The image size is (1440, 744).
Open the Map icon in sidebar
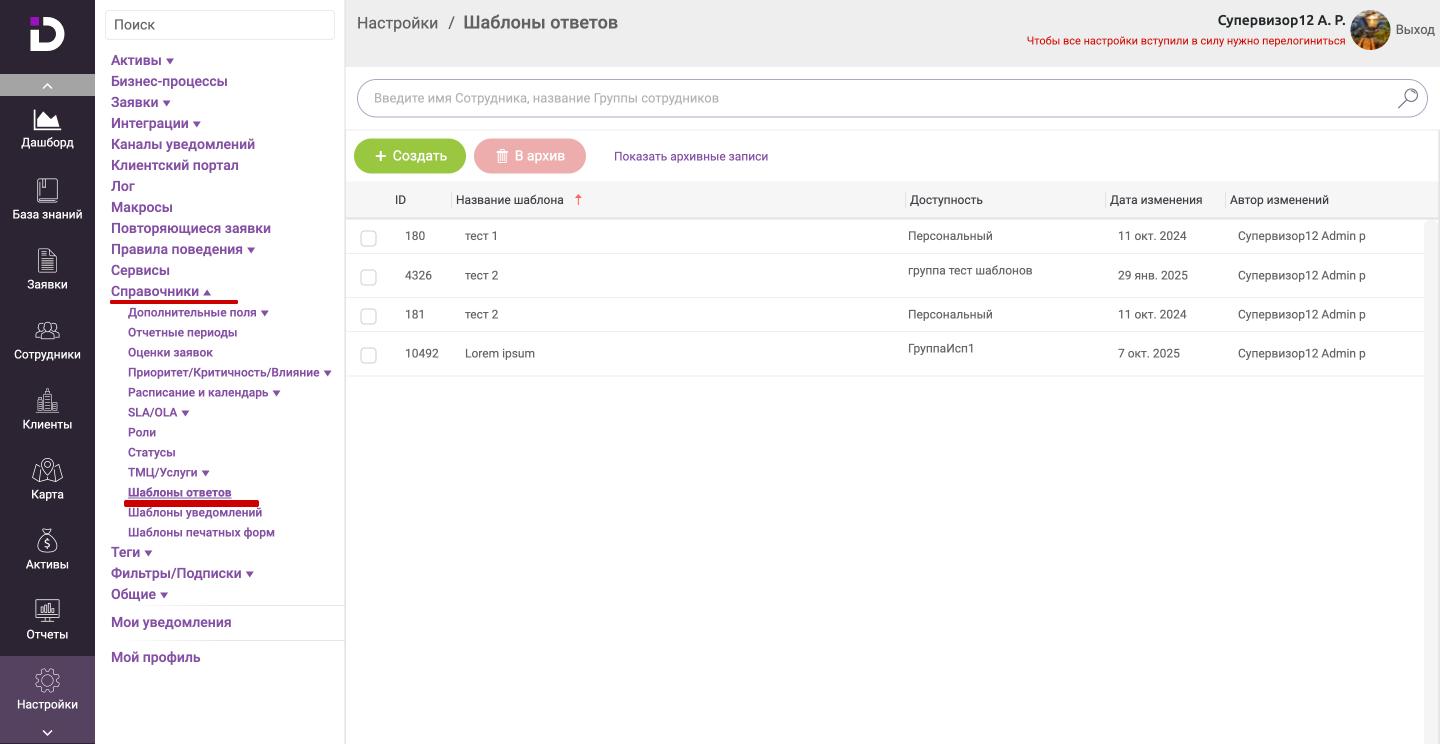[47, 471]
